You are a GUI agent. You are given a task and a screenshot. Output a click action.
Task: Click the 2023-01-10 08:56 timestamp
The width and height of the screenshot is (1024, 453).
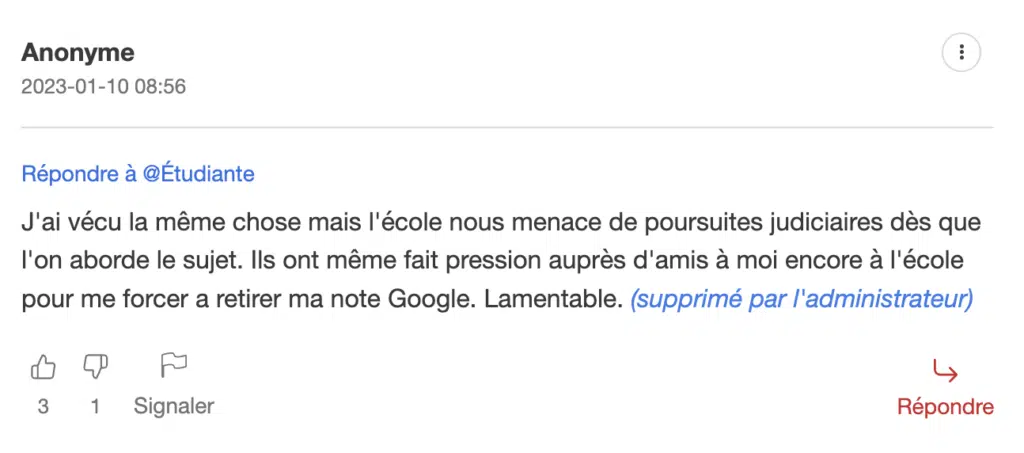click(103, 87)
